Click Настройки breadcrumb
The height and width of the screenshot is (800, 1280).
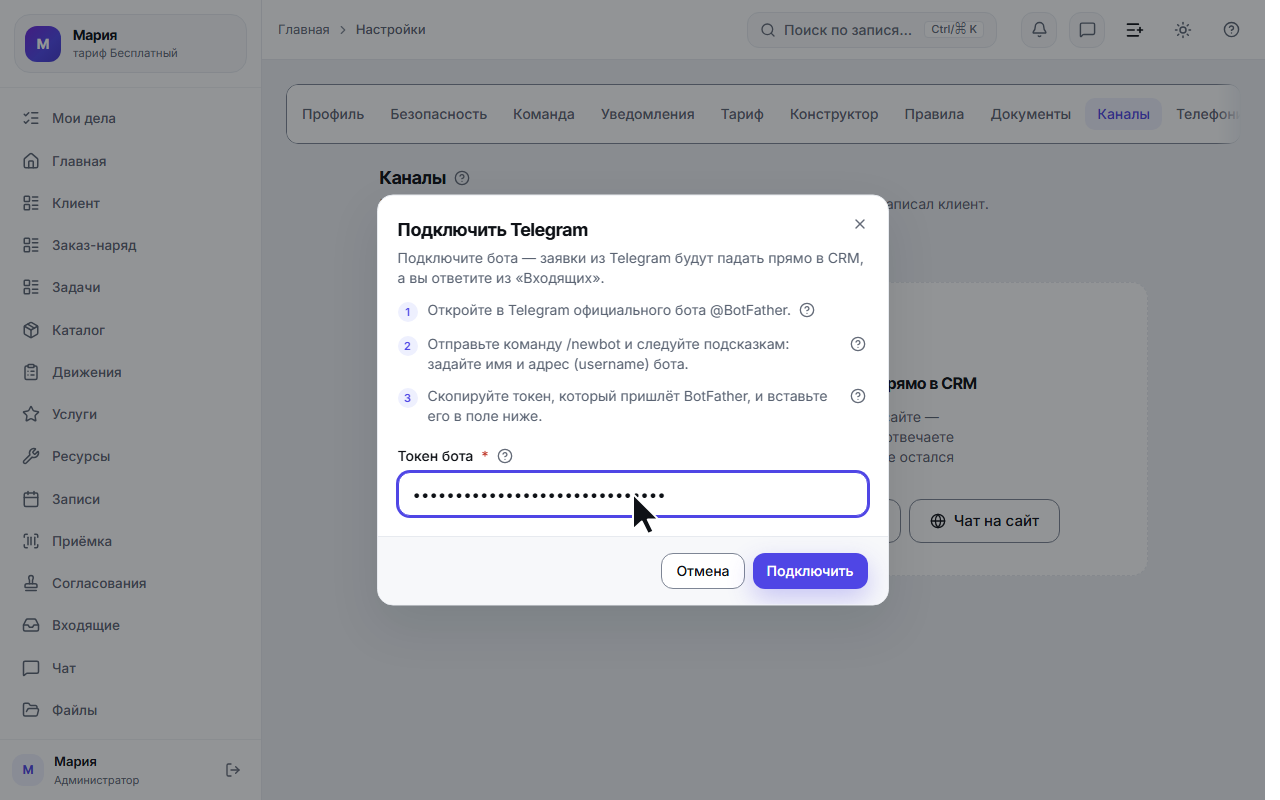[x=391, y=30]
